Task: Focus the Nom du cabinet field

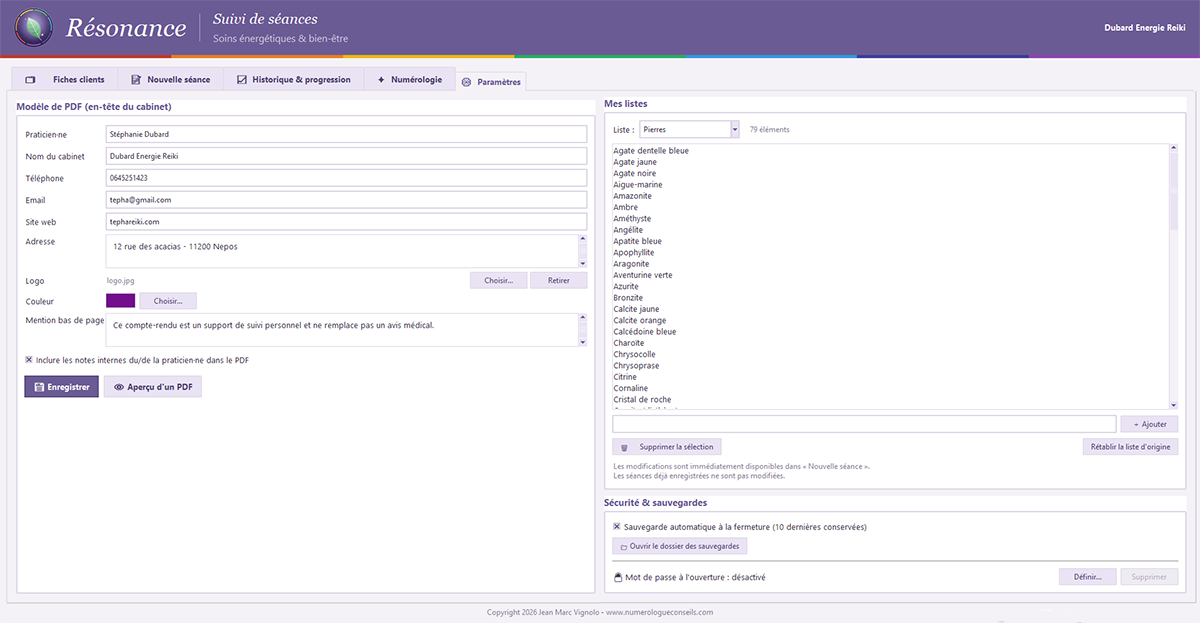Action: click(x=346, y=156)
